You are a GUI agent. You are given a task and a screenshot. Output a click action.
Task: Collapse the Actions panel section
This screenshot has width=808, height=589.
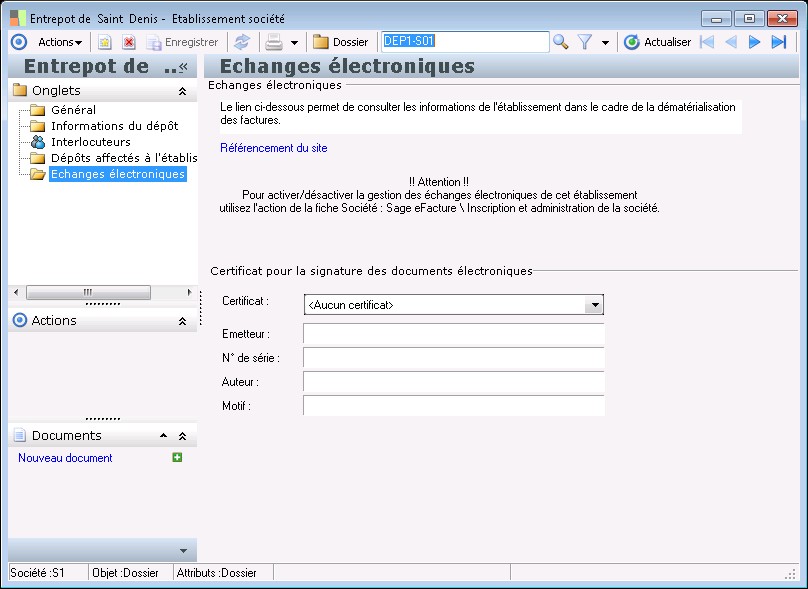pos(182,321)
